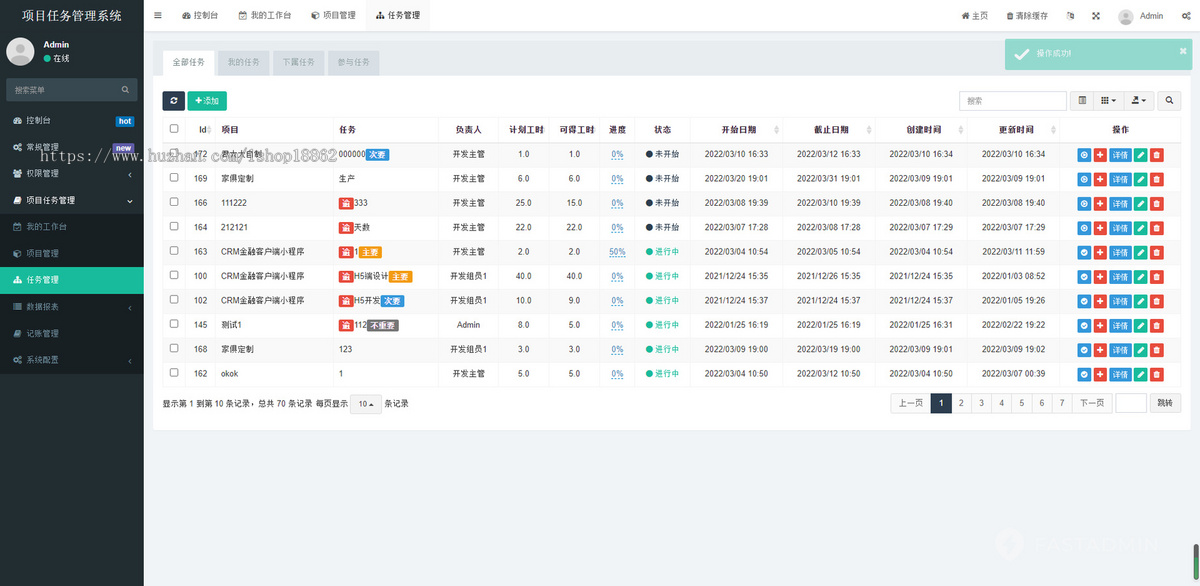Image resolution: width=1200 pixels, height=586 pixels.
Task: Tick the checkbox for row Id 163
Action: coord(173,251)
